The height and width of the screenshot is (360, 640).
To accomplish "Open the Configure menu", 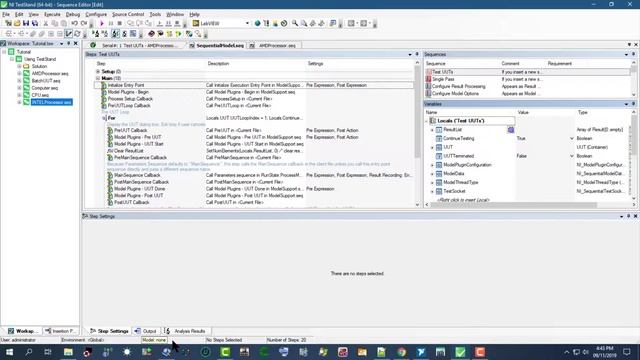I will (96, 14).
